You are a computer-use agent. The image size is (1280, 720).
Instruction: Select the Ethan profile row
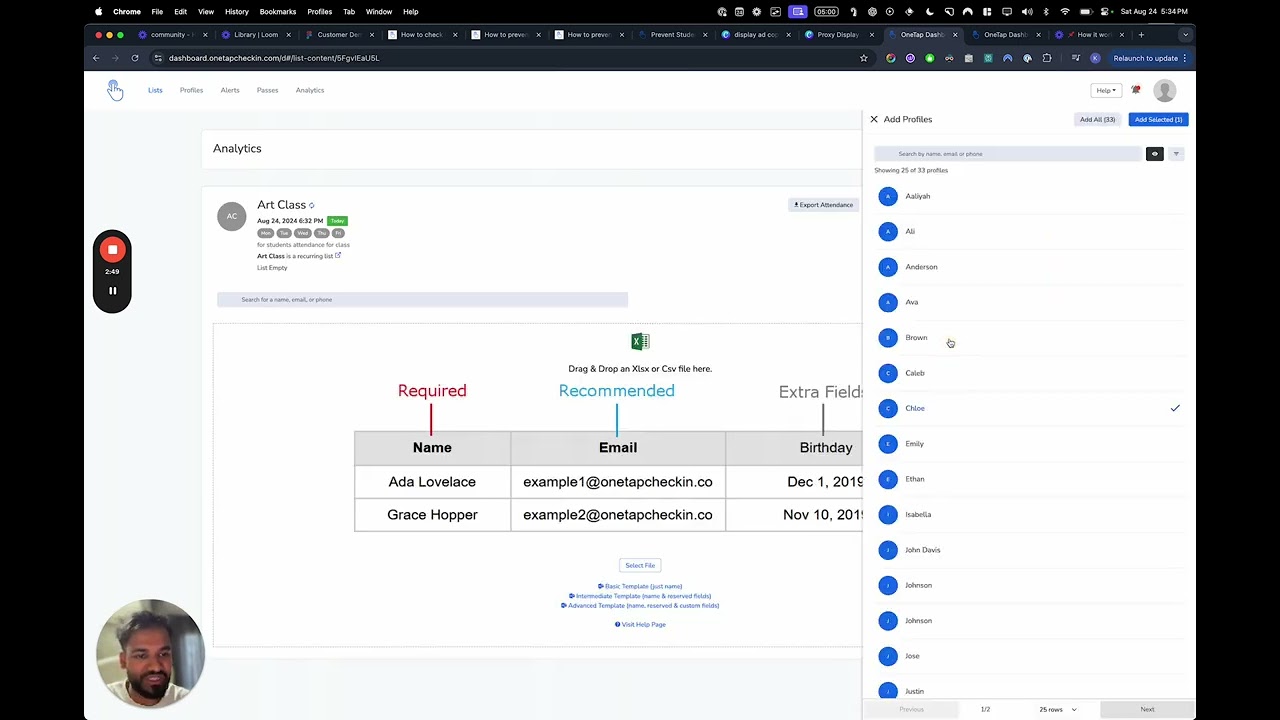(1029, 479)
